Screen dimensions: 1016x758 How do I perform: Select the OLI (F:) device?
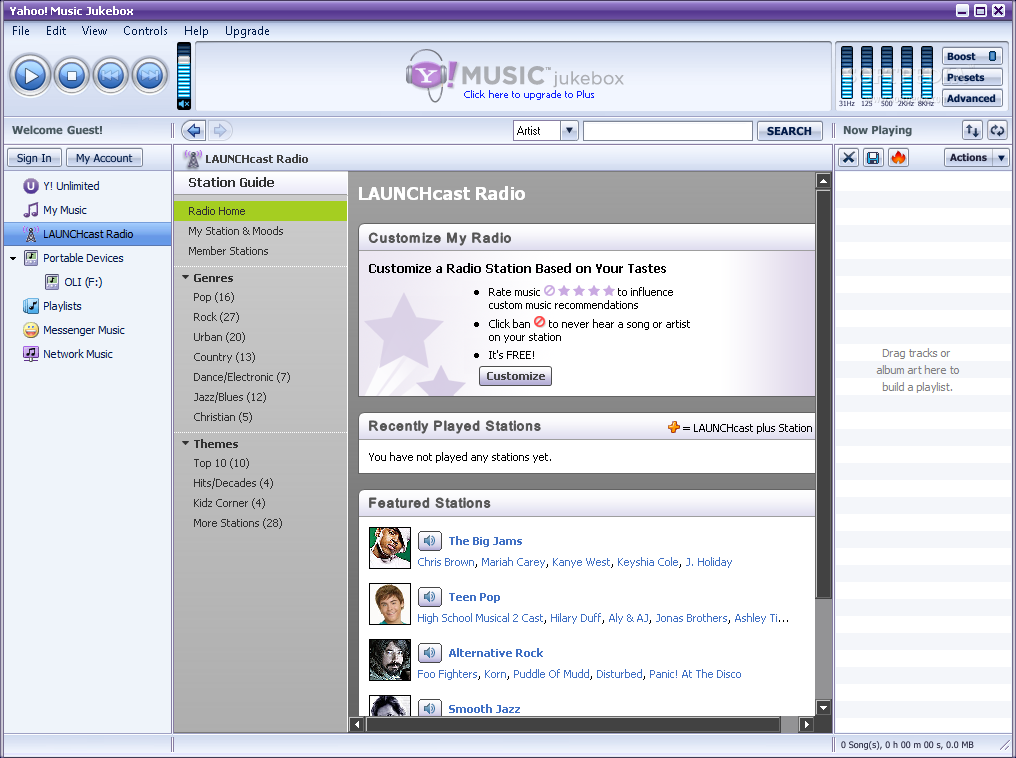[x=83, y=282]
